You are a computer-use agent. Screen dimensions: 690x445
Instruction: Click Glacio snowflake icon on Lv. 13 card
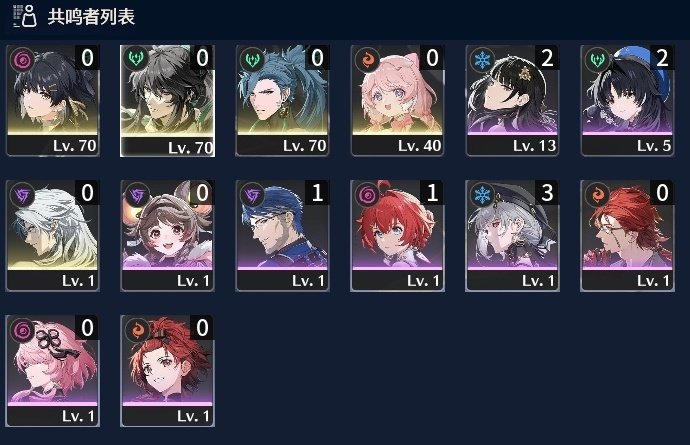pos(482,59)
